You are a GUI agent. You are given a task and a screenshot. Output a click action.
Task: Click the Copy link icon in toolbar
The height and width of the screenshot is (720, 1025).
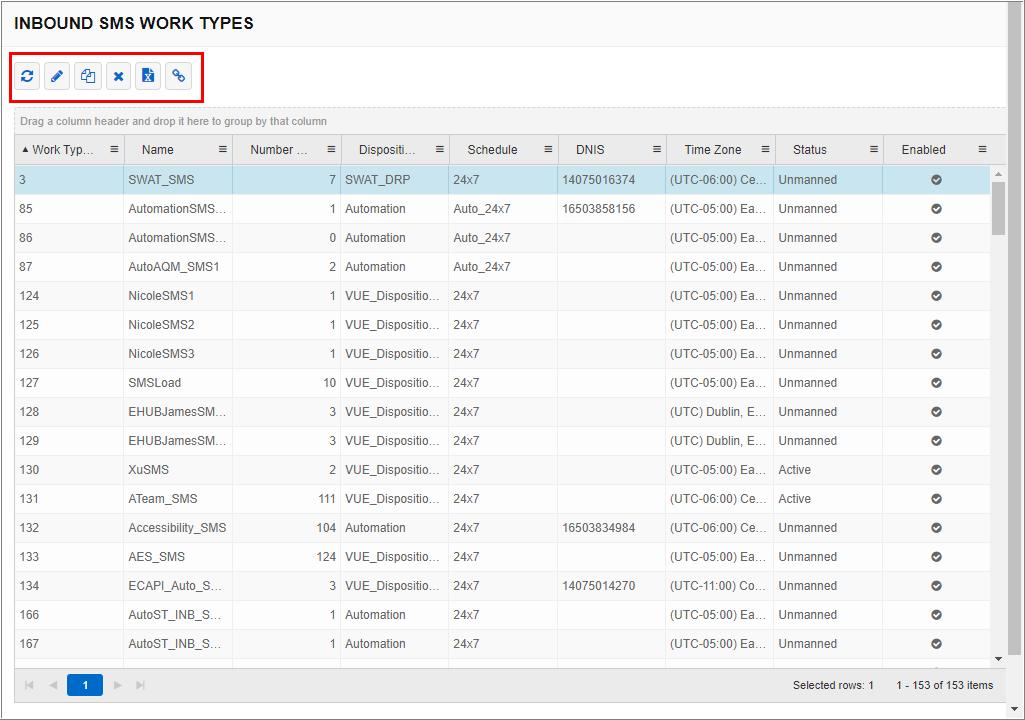pyautogui.click(x=178, y=76)
